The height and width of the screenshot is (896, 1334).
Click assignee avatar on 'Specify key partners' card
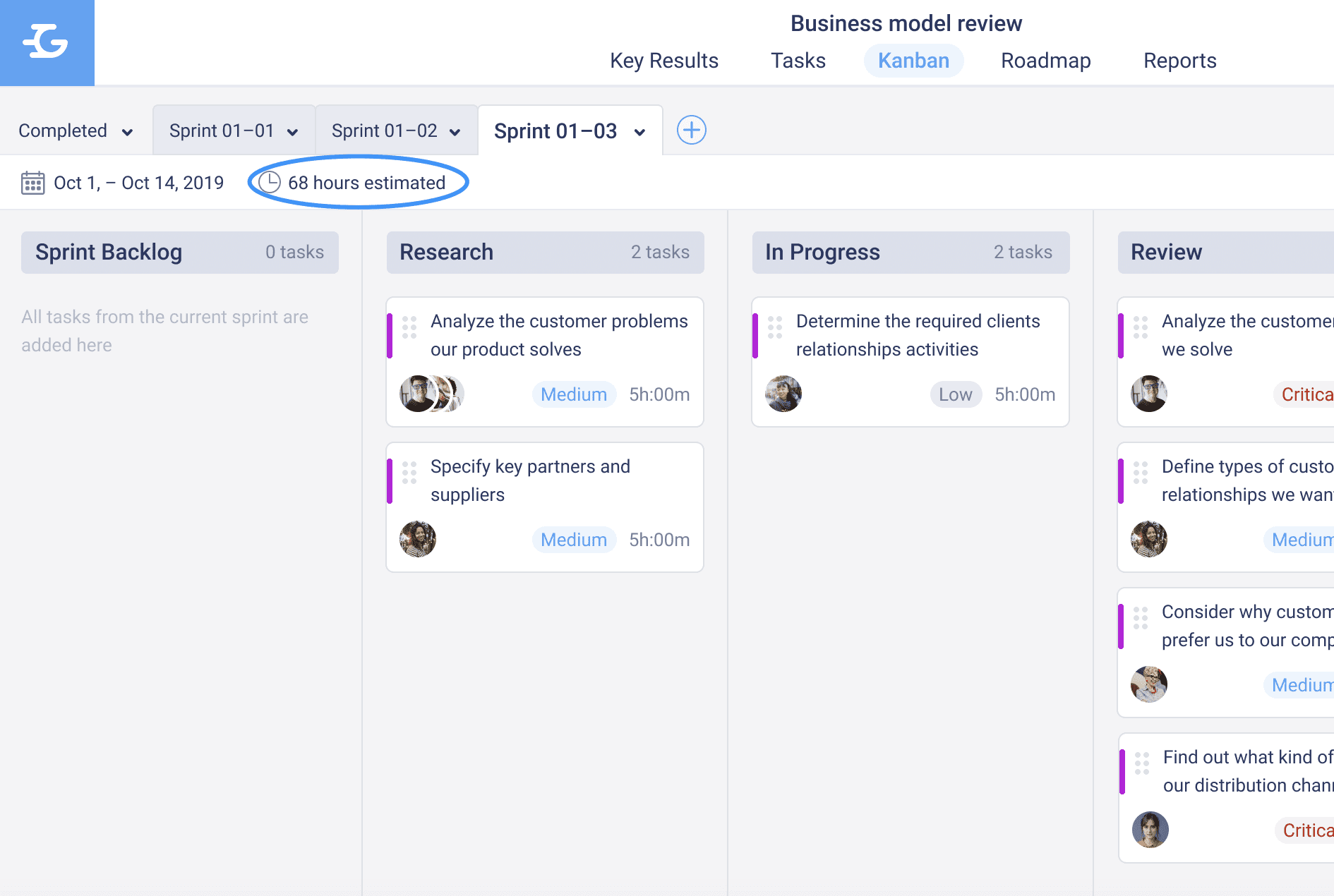click(x=418, y=539)
